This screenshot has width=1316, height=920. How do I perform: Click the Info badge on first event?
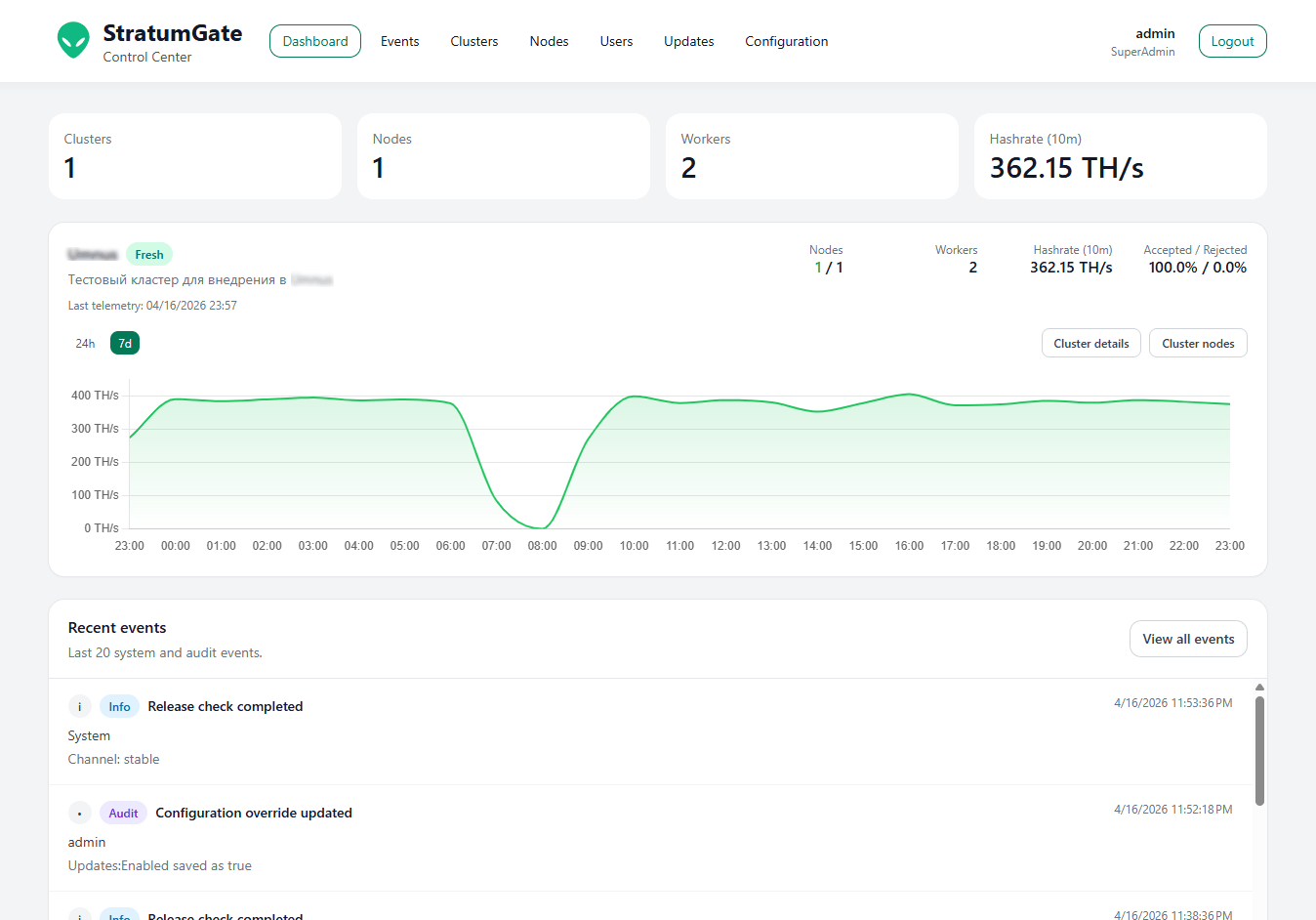coord(119,706)
